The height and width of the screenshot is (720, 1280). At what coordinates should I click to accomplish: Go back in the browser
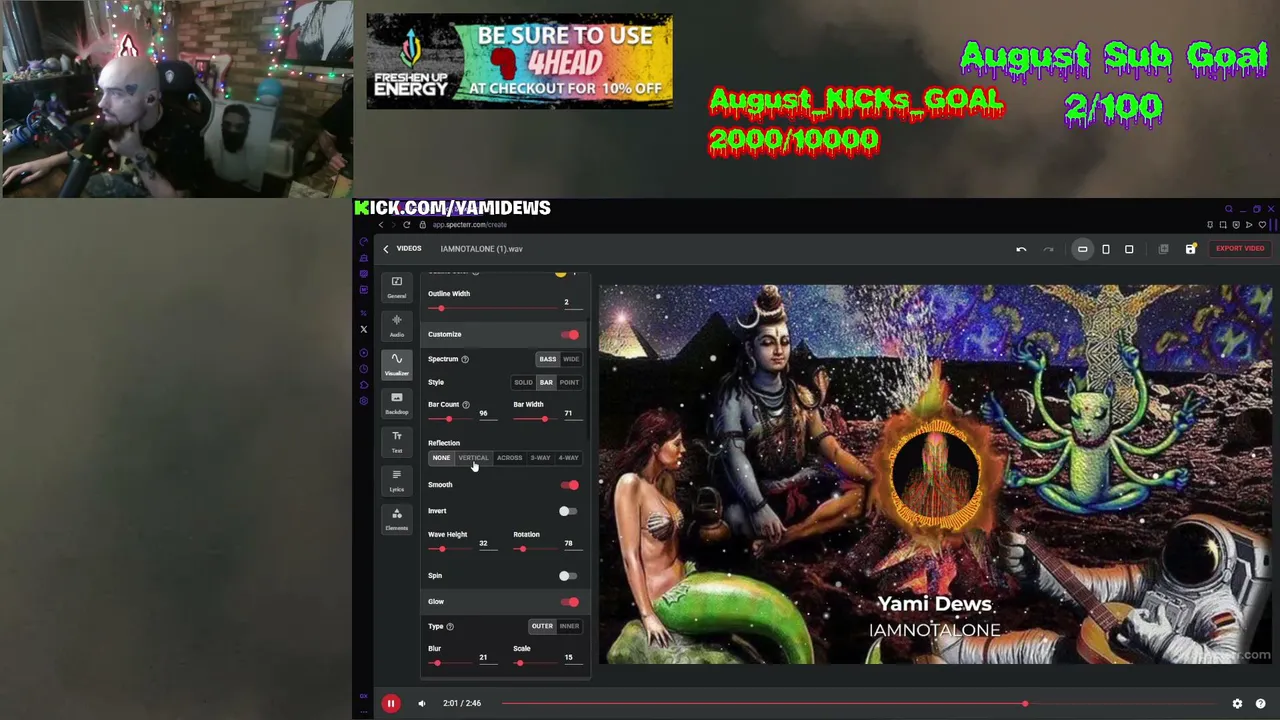click(381, 225)
